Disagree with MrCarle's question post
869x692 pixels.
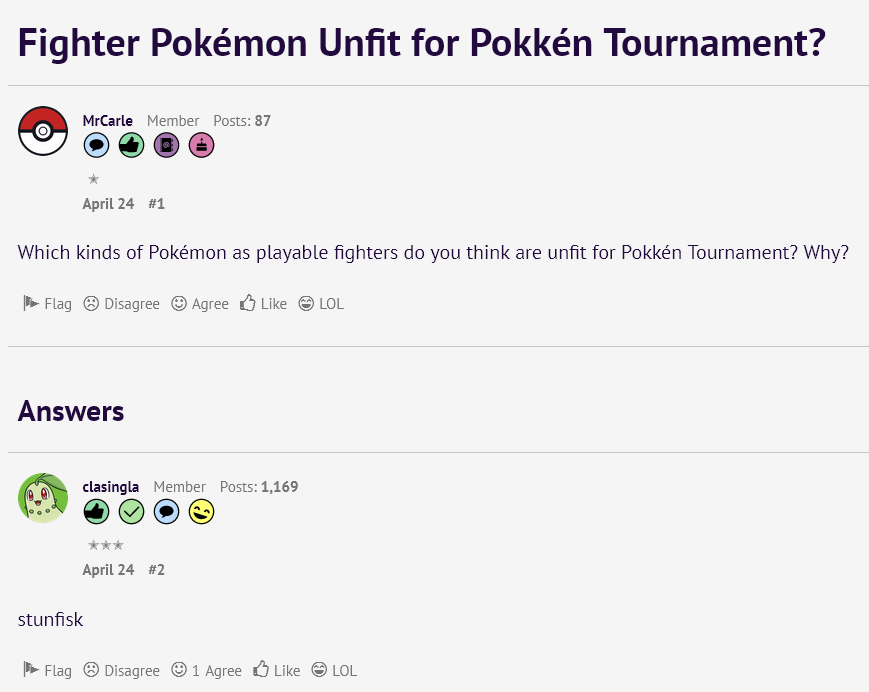[x=121, y=304]
